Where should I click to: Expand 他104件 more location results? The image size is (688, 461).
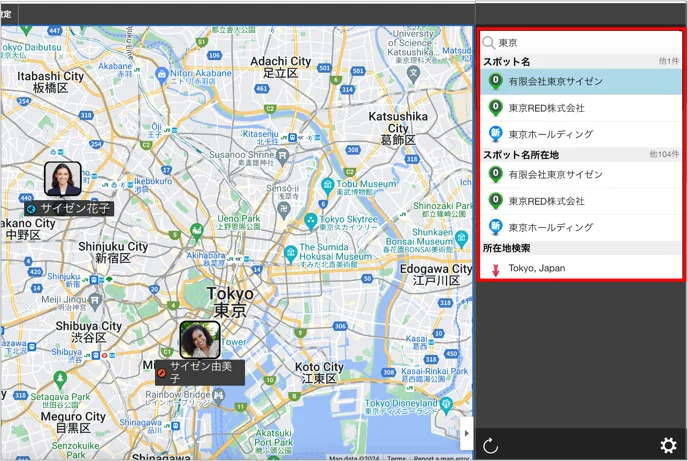pos(664,154)
